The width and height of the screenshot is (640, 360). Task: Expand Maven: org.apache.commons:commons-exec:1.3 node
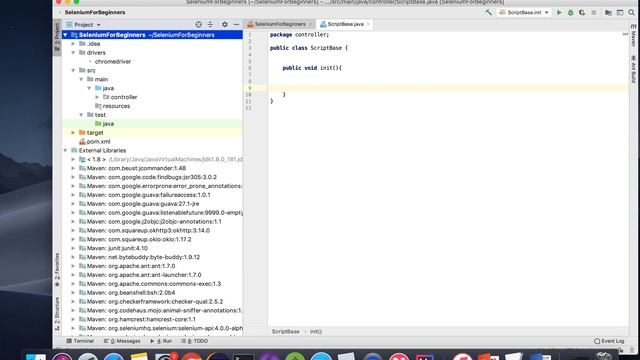(73, 284)
